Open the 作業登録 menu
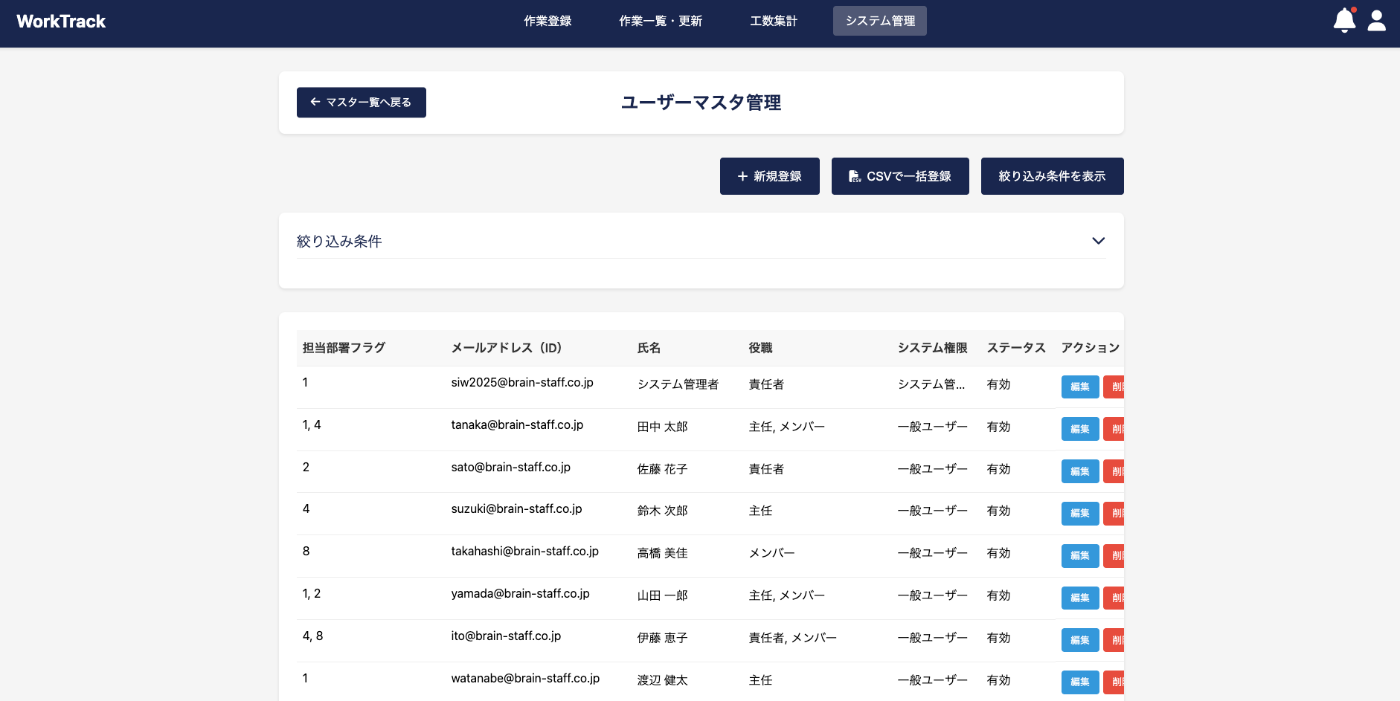1400x701 pixels. (547, 21)
